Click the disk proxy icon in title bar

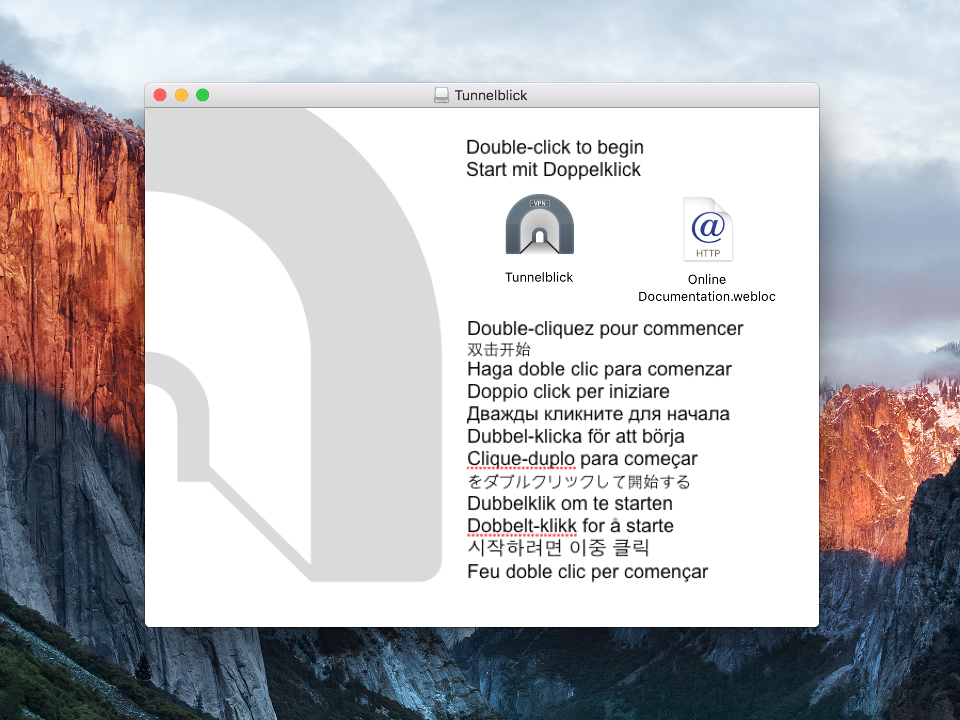(x=441, y=95)
